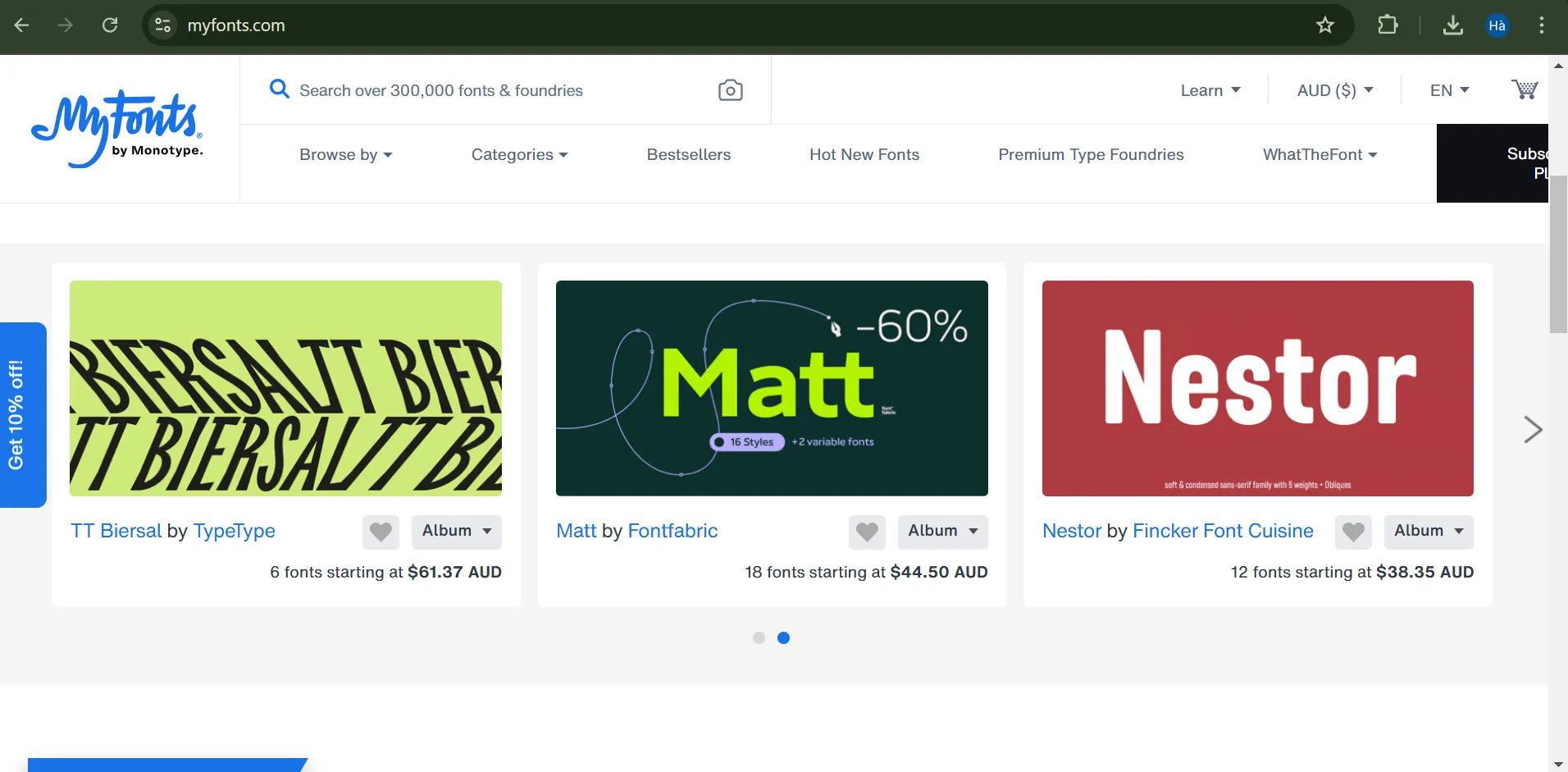The image size is (1568, 772).
Task: Open the Matt font link
Action: (577, 531)
